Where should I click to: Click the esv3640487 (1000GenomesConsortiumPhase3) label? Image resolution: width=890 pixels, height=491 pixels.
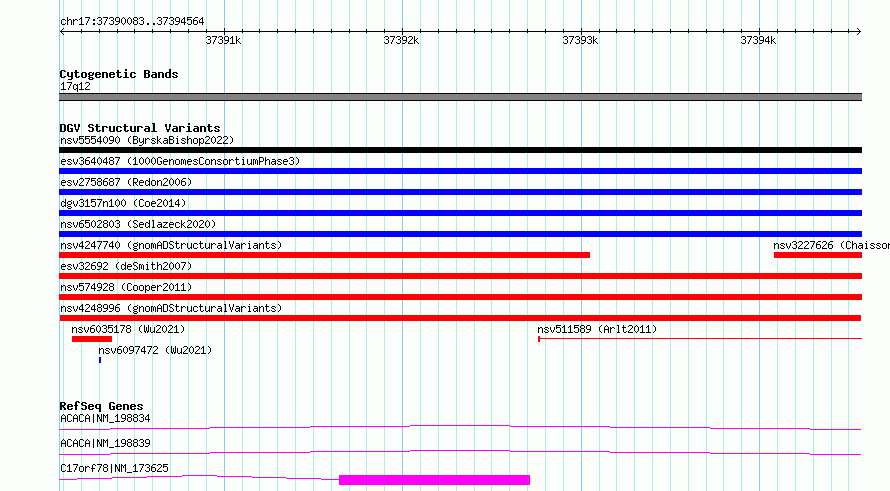(x=180, y=161)
